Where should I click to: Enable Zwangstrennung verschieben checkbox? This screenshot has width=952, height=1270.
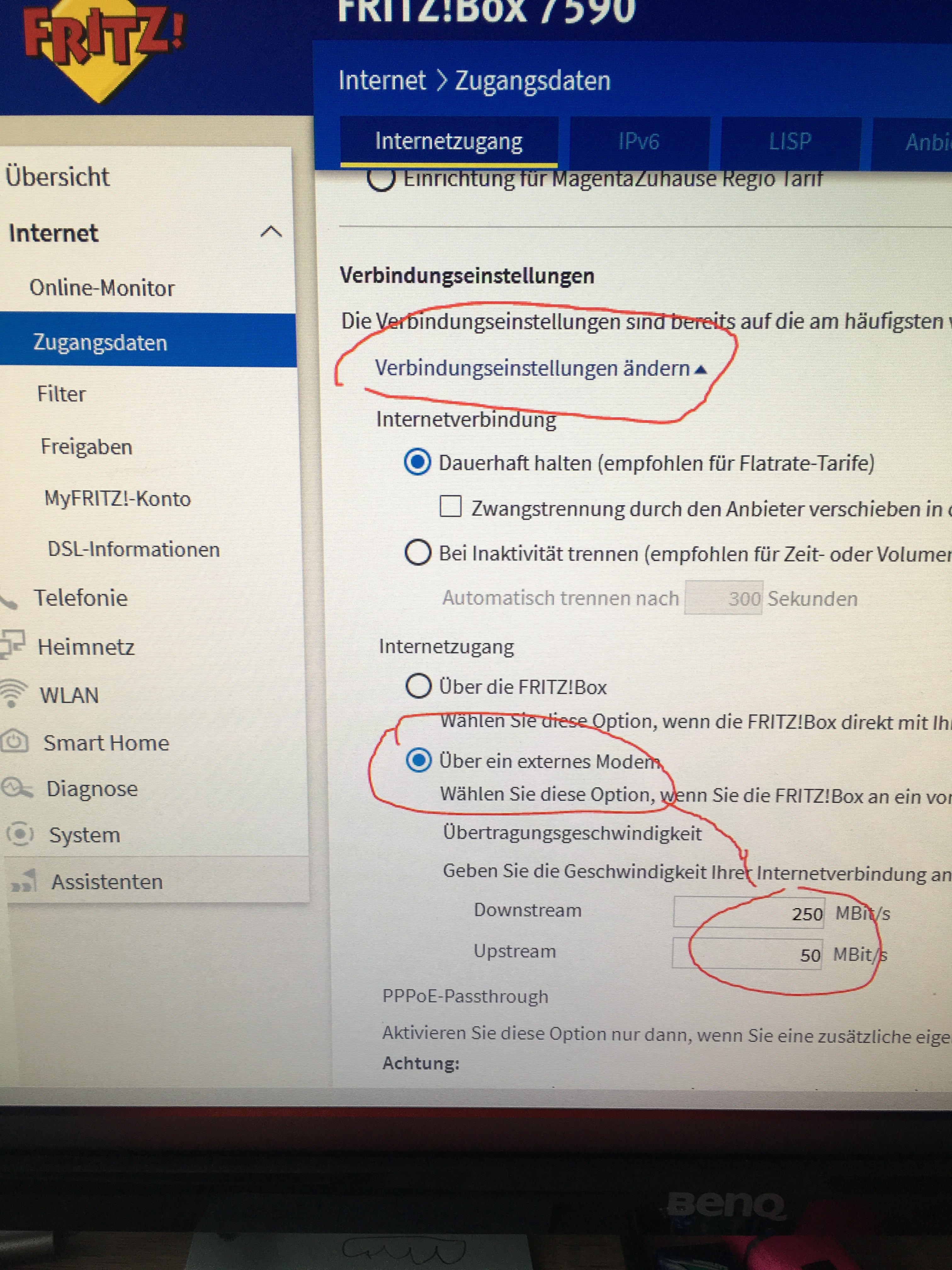coord(450,507)
